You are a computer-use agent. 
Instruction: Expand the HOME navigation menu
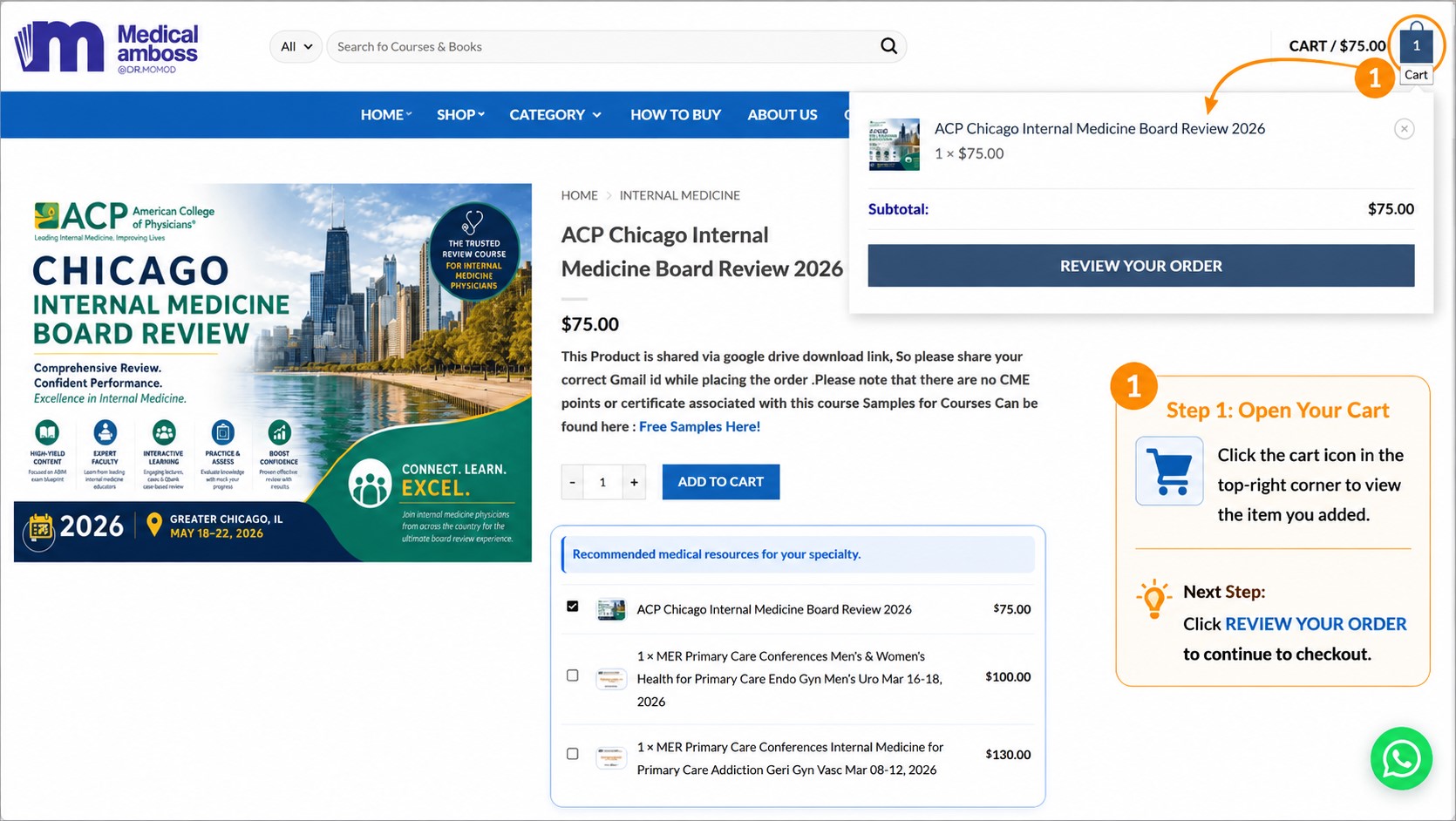[x=386, y=114]
